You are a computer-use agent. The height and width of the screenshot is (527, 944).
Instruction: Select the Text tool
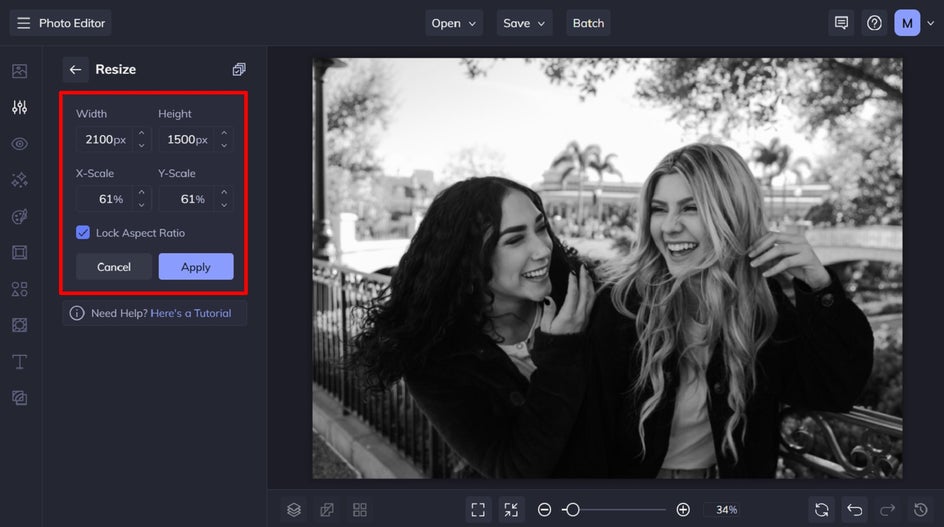tap(19, 361)
